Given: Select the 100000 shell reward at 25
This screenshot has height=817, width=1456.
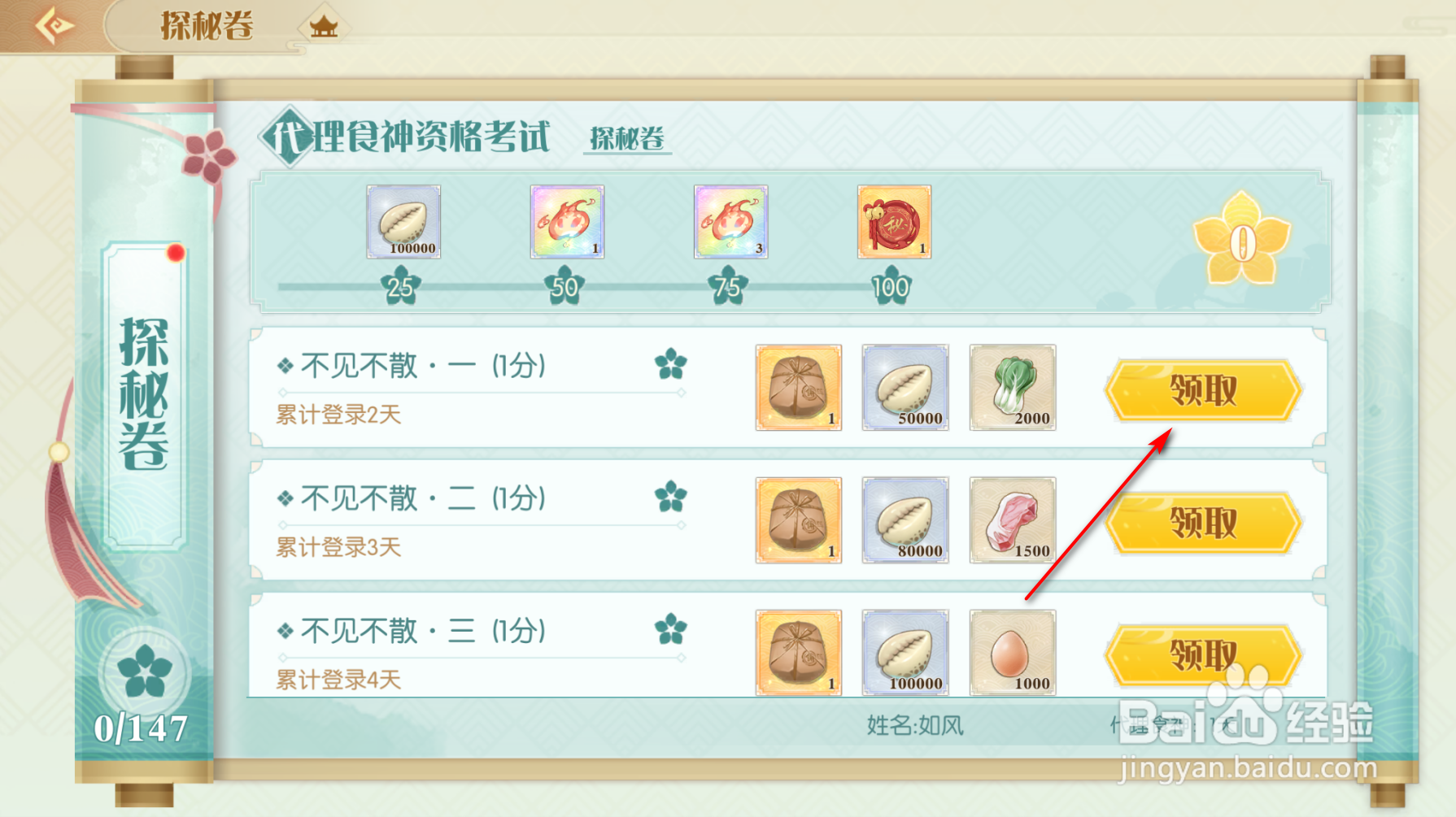Looking at the screenshot, I should (x=403, y=222).
